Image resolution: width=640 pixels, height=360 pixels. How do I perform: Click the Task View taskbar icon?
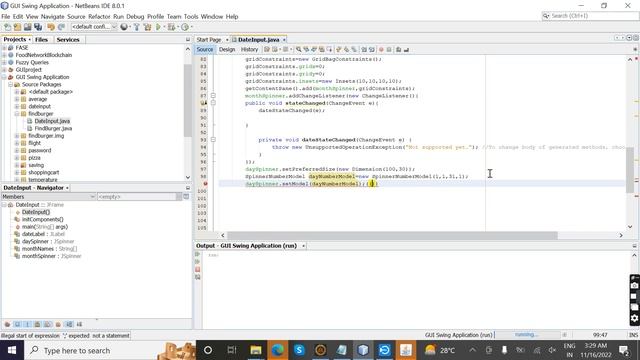tap(232, 350)
